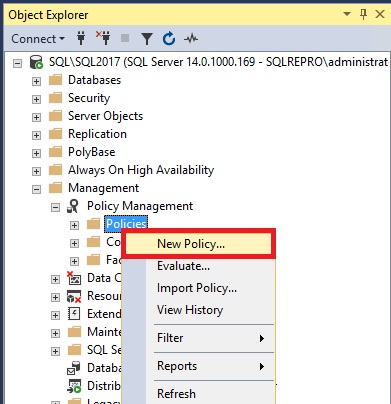
Task: Open the Activity Monitor pulse icon
Action: (191, 39)
